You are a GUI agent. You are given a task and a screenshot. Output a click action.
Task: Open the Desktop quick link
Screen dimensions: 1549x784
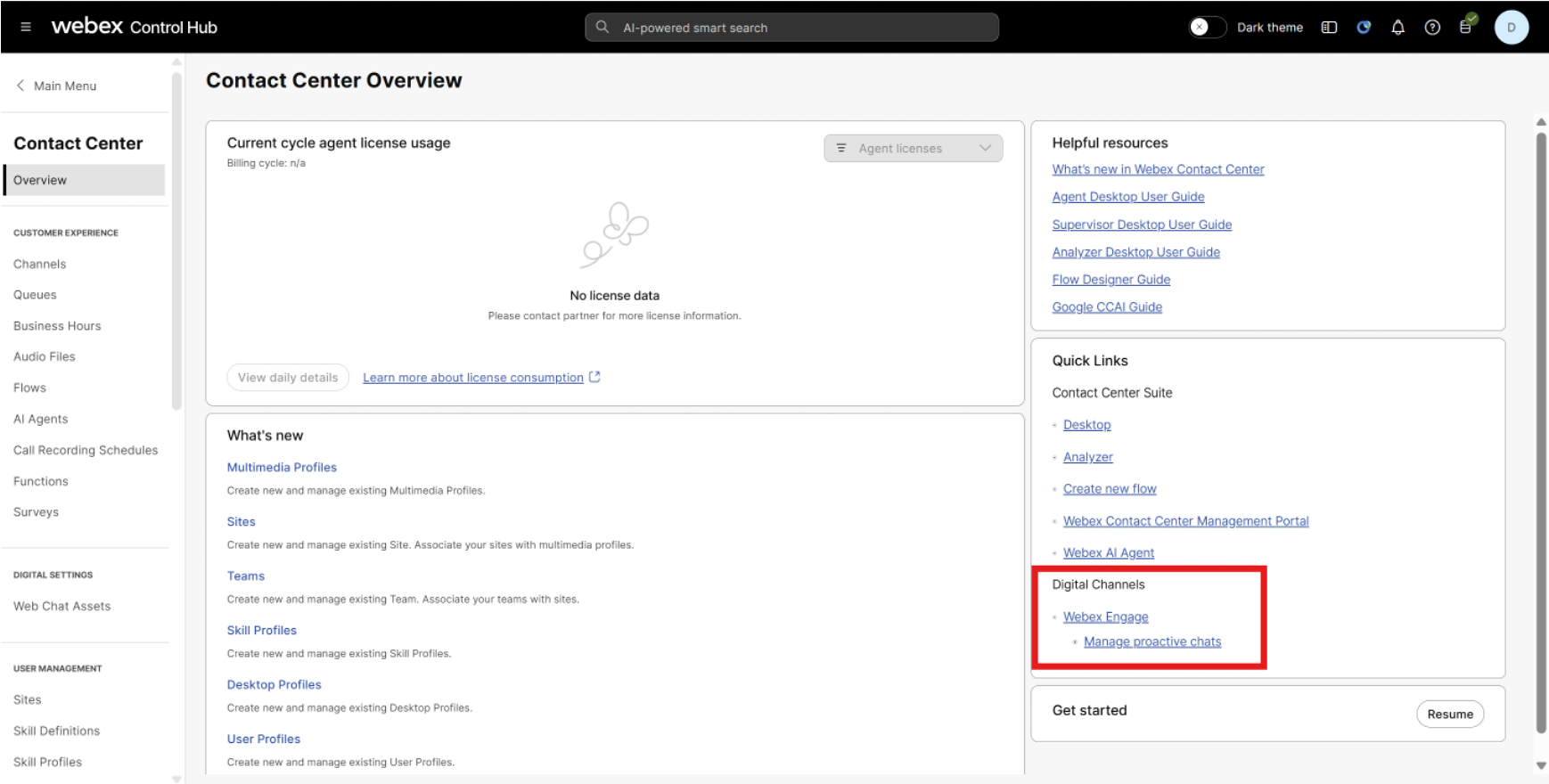1086,425
